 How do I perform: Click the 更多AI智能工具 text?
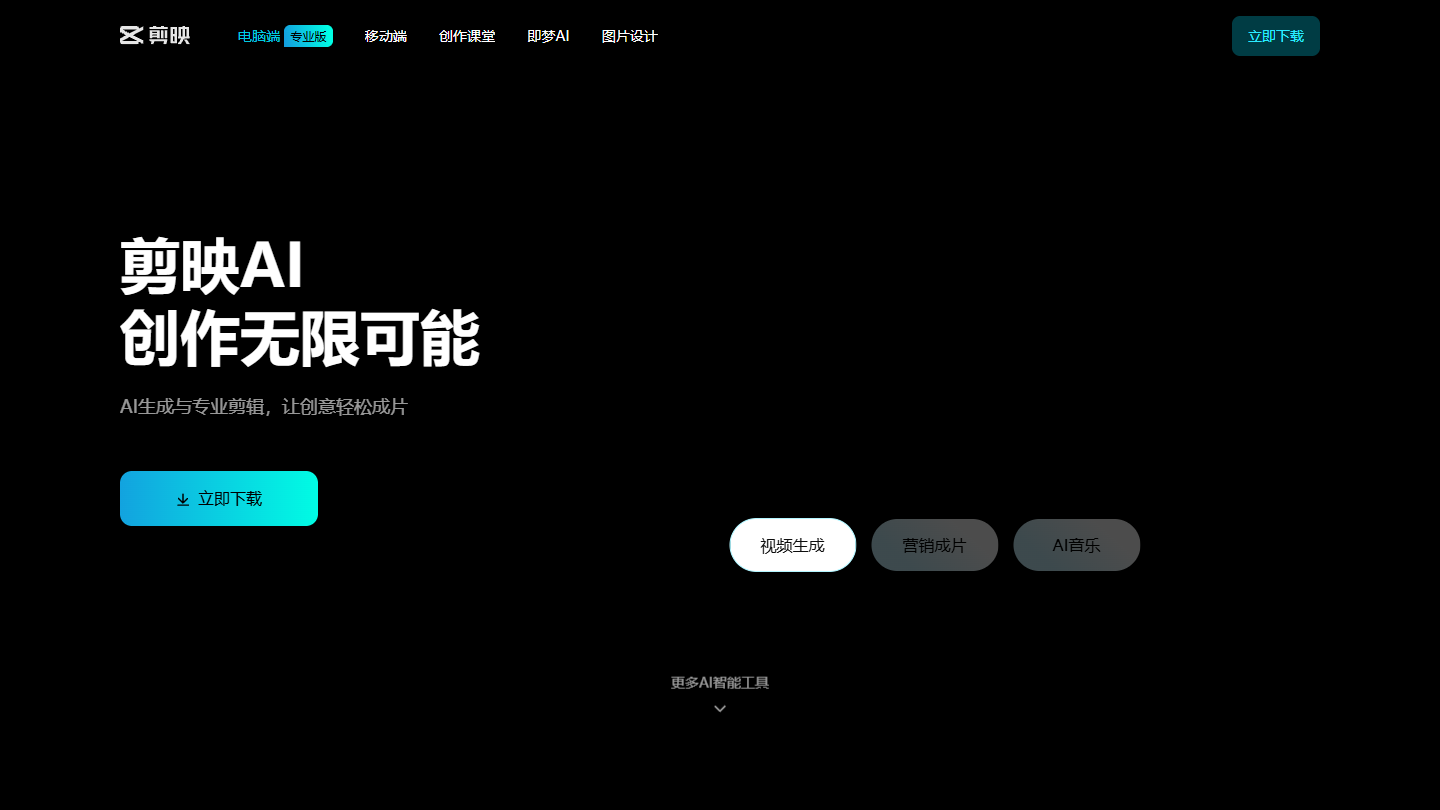[x=720, y=683]
